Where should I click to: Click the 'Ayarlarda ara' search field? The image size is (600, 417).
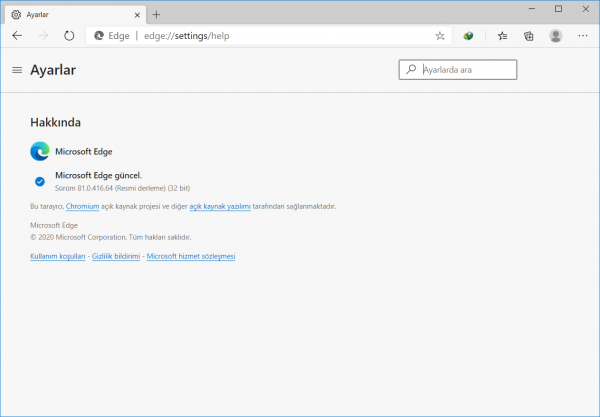466,70
